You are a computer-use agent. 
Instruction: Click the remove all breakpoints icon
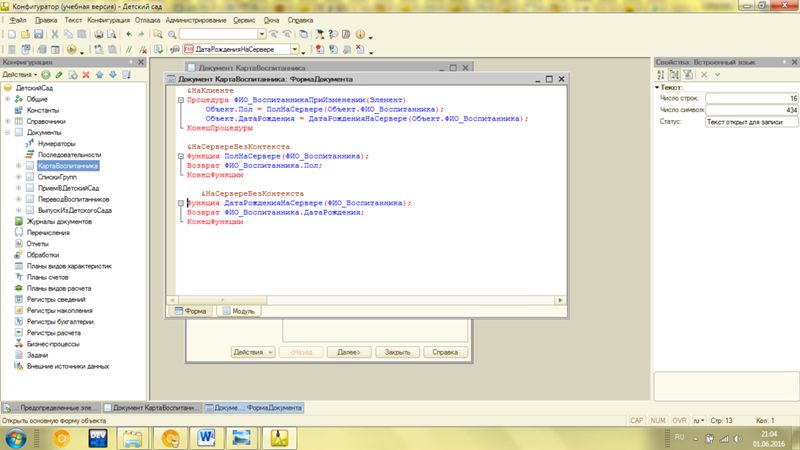click(x=360, y=49)
